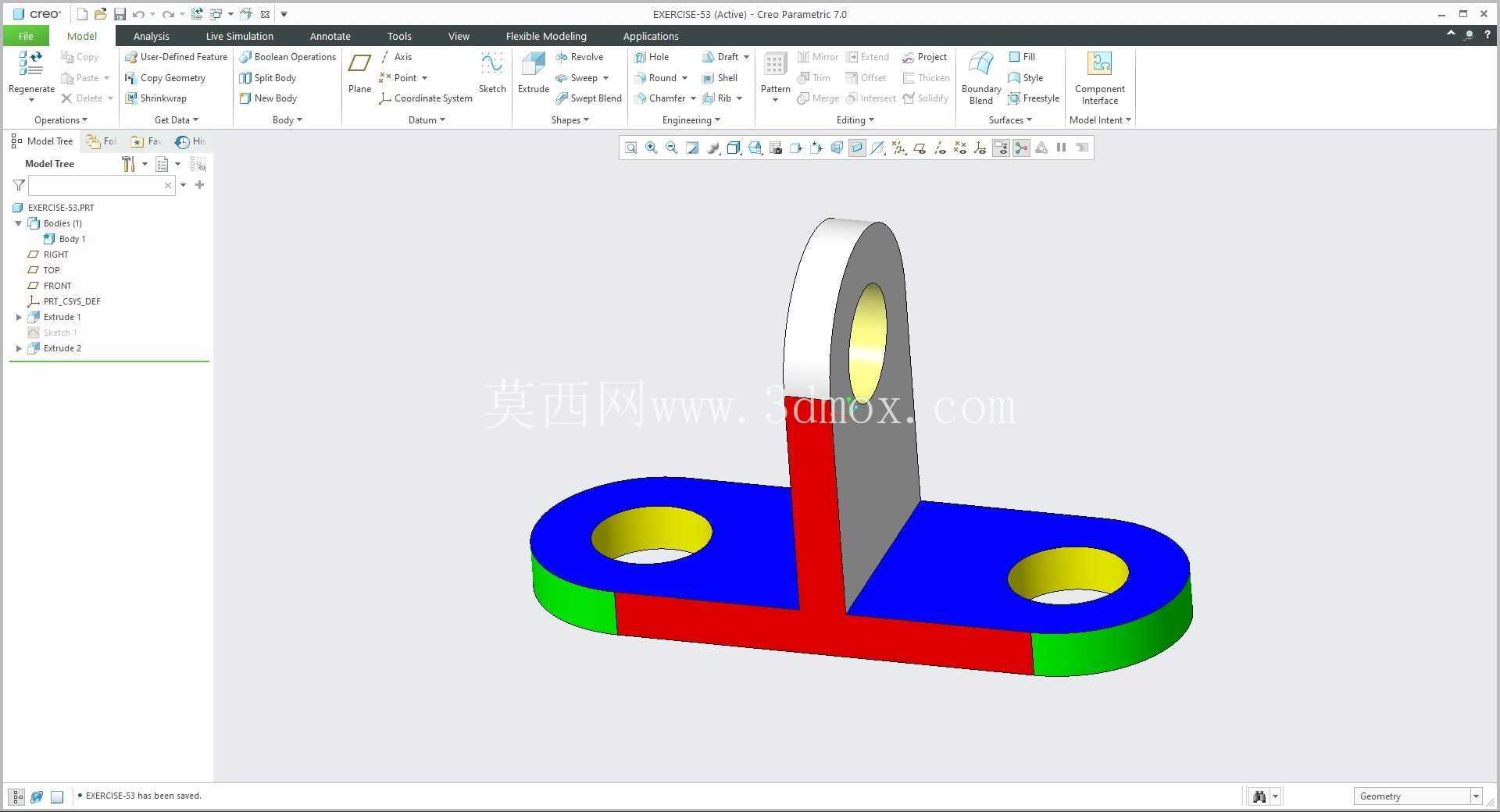Select the Hole tool
Image resolution: width=1500 pixels, height=812 pixels.
pyautogui.click(x=652, y=57)
